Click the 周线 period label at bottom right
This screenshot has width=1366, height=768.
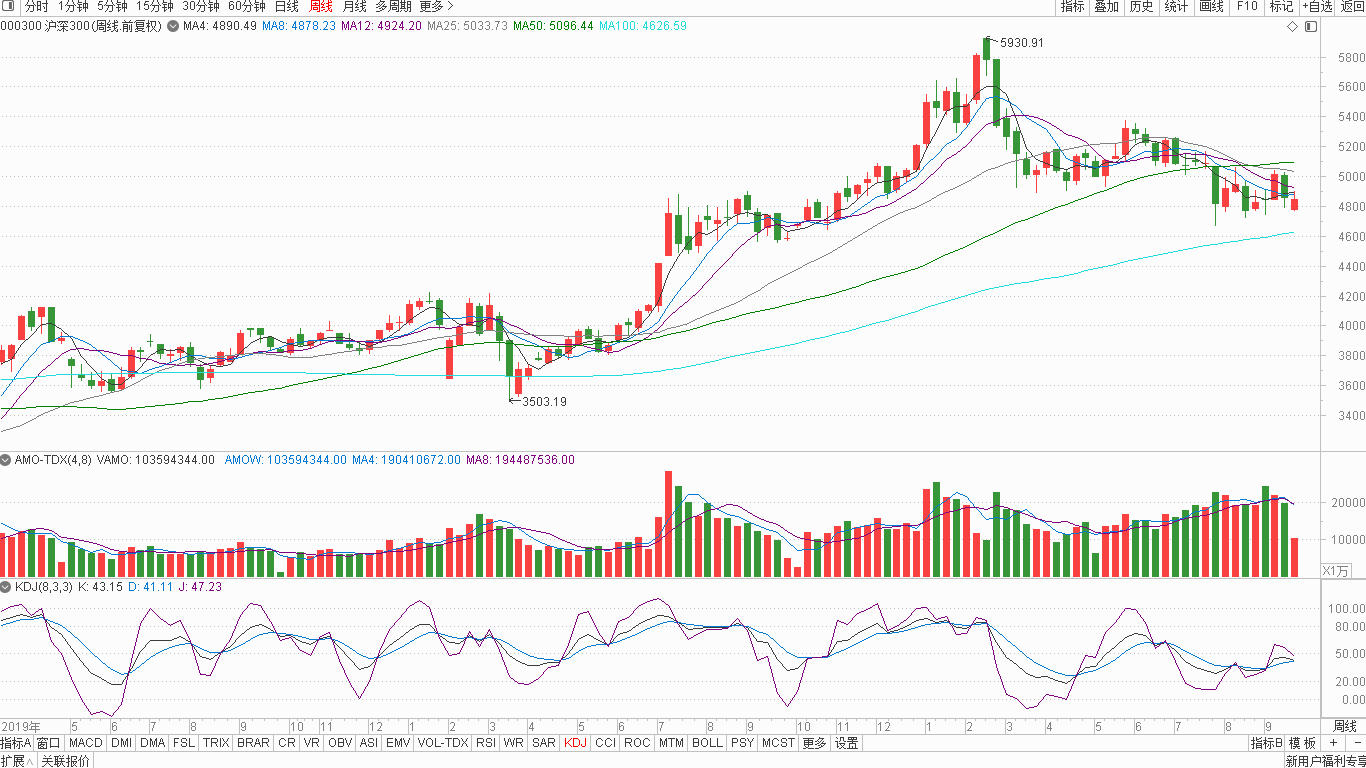coord(1345,726)
